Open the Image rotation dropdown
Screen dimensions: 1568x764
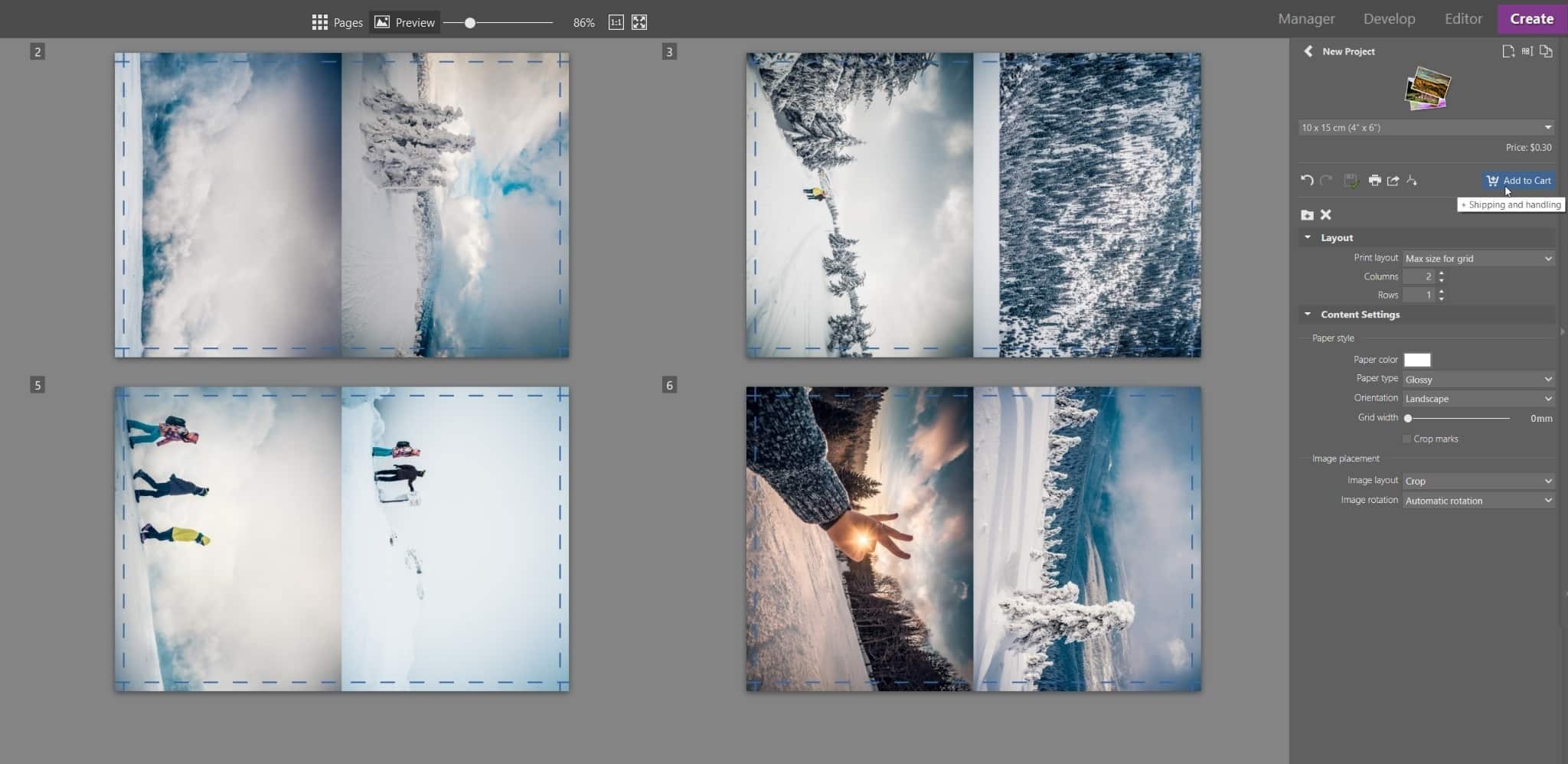coord(1478,500)
